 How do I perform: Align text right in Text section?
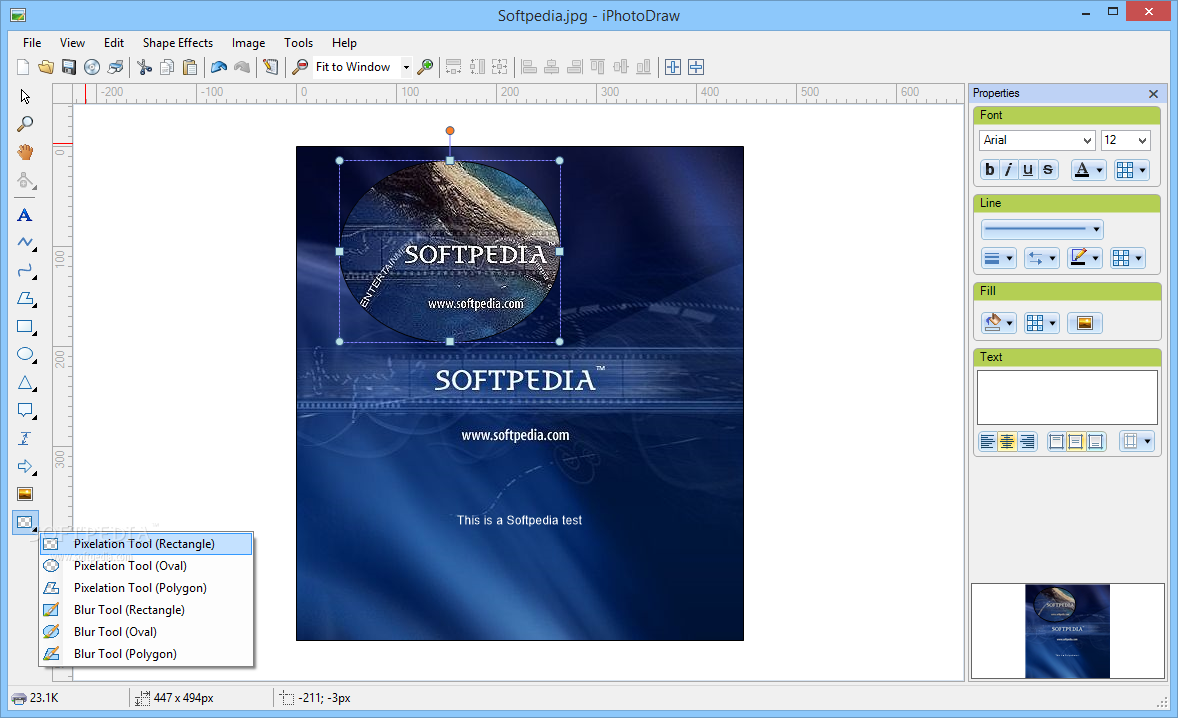[1027, 442]
